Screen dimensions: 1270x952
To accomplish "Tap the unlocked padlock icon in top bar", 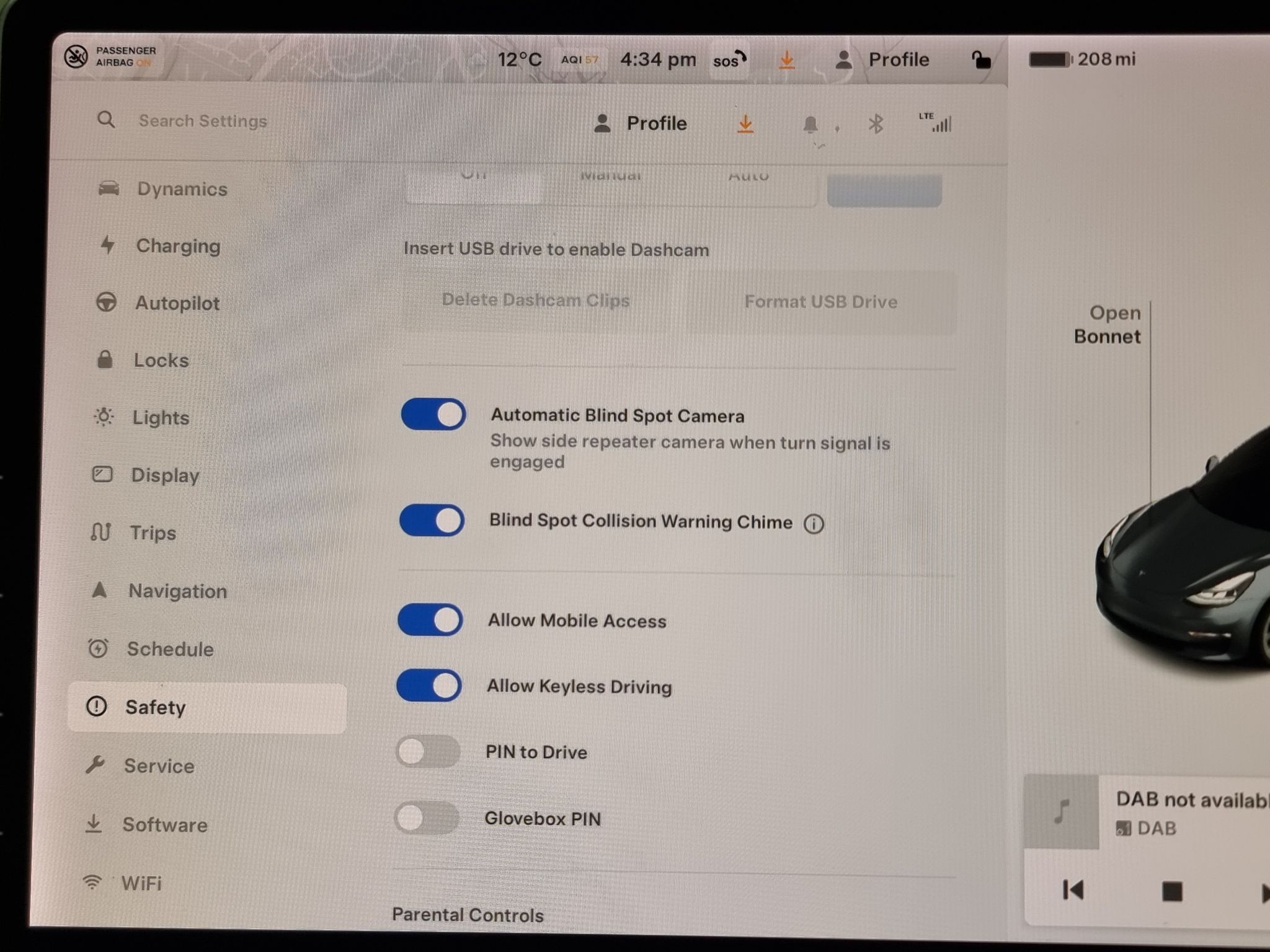I will click(x=980, y=59).
